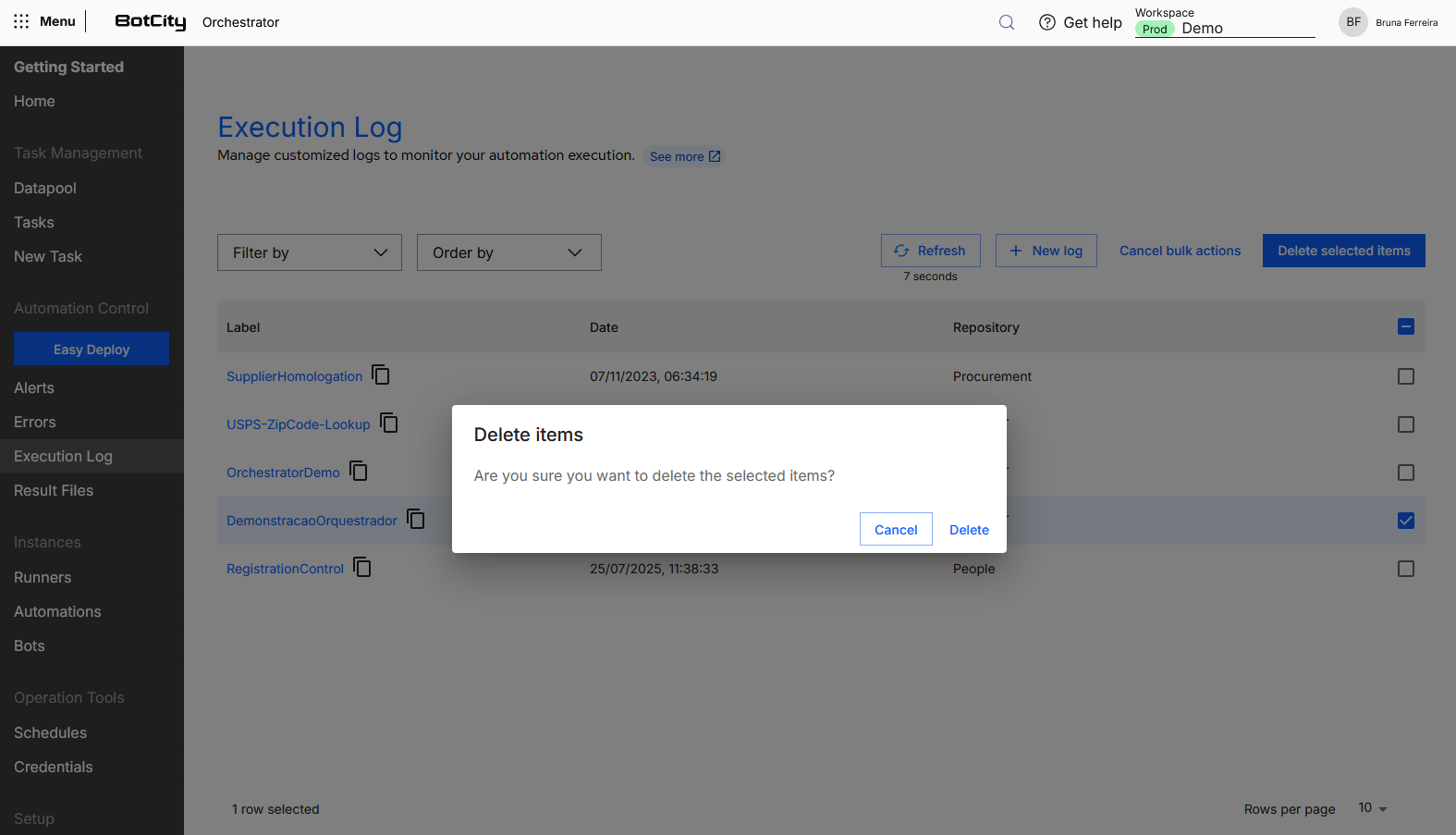Image resolution: width=1456 pixels, height=835 pixels.
Task: Click the Get help question mark icon
Action: tap(1047, 22)
